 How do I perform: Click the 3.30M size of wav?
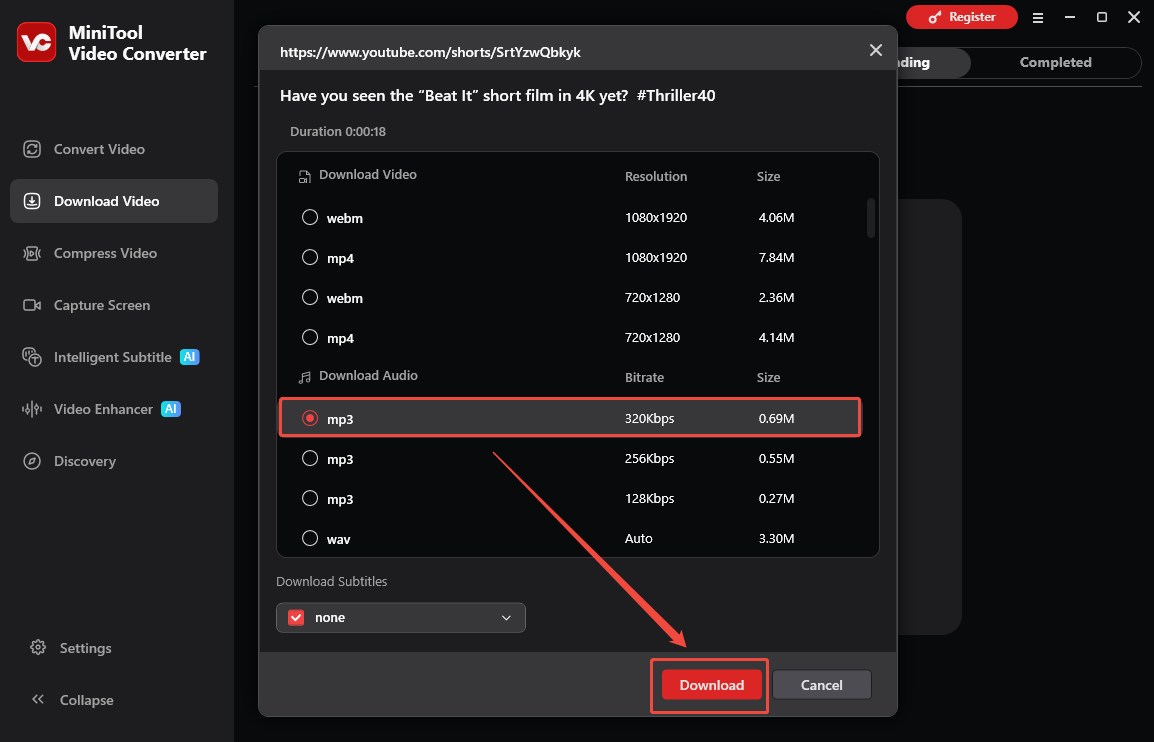click(776, 539)
